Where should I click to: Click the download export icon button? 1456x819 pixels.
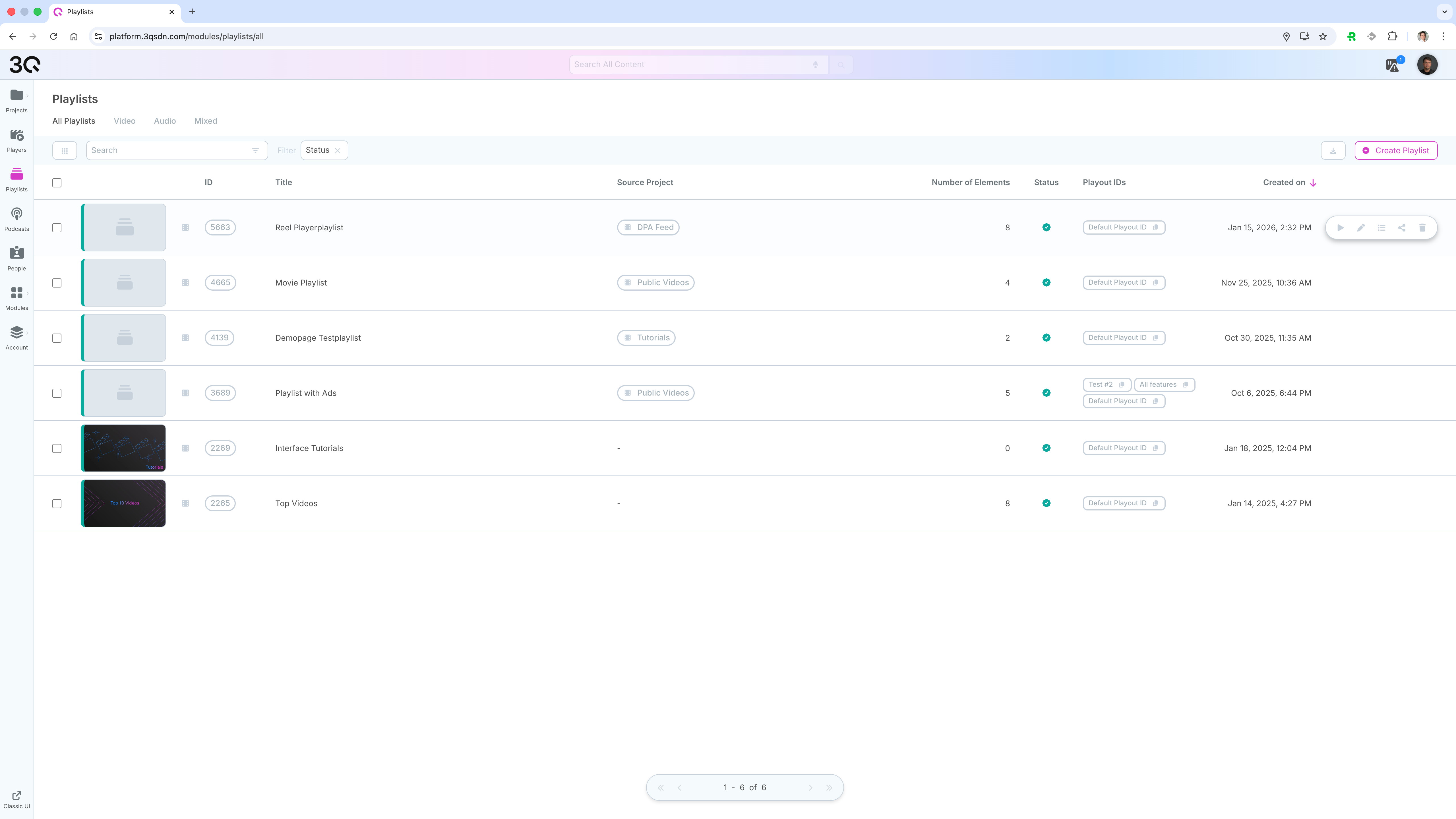[1333, 150]
